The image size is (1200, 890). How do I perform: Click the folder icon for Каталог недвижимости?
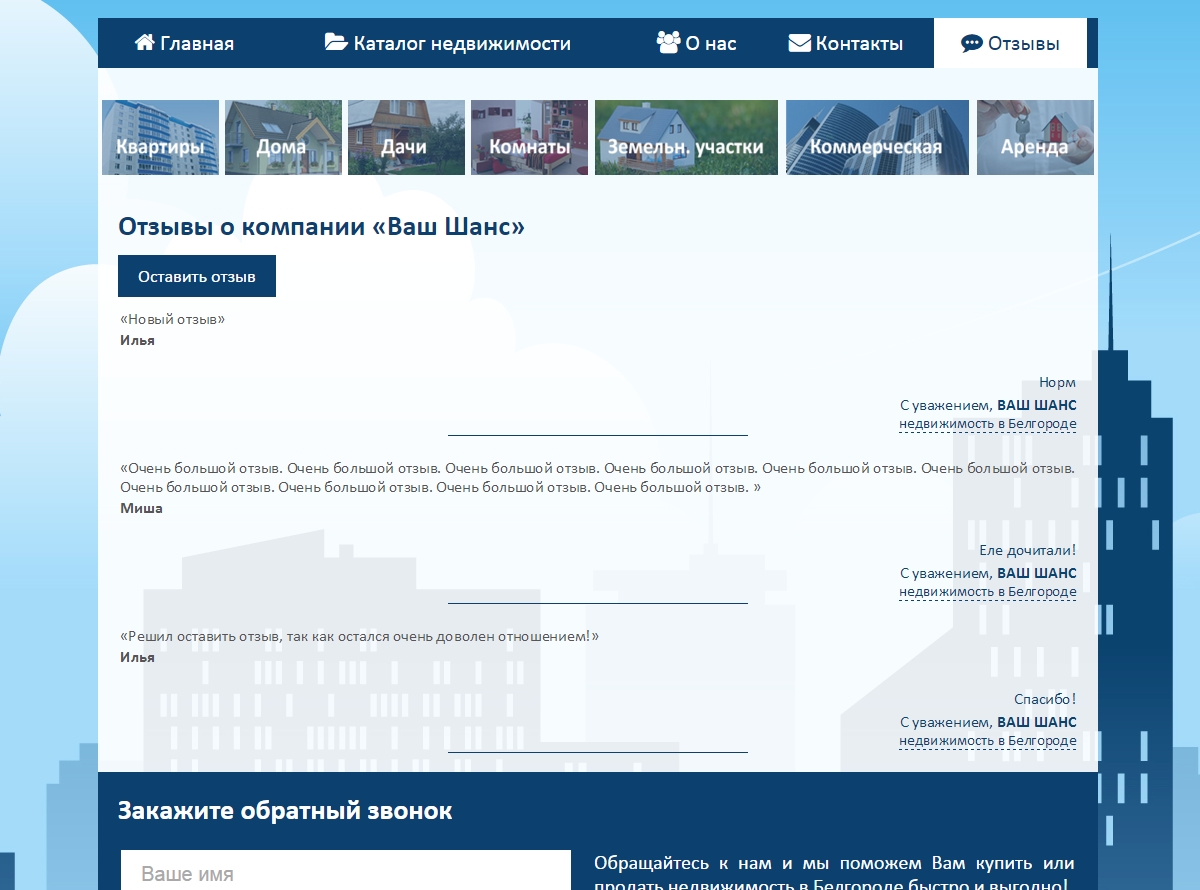336,43
